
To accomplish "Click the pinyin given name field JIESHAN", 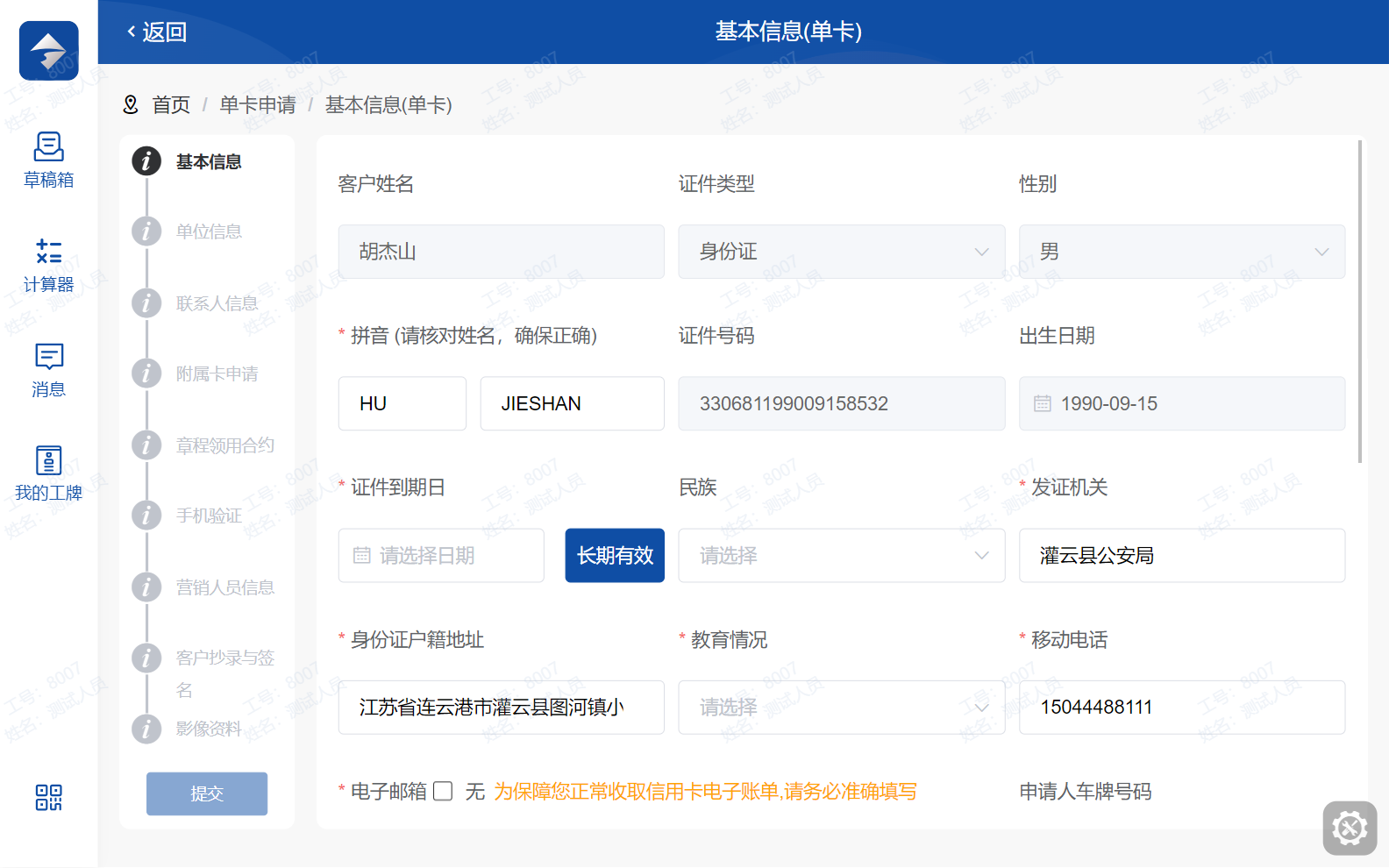I will [573, 403].
